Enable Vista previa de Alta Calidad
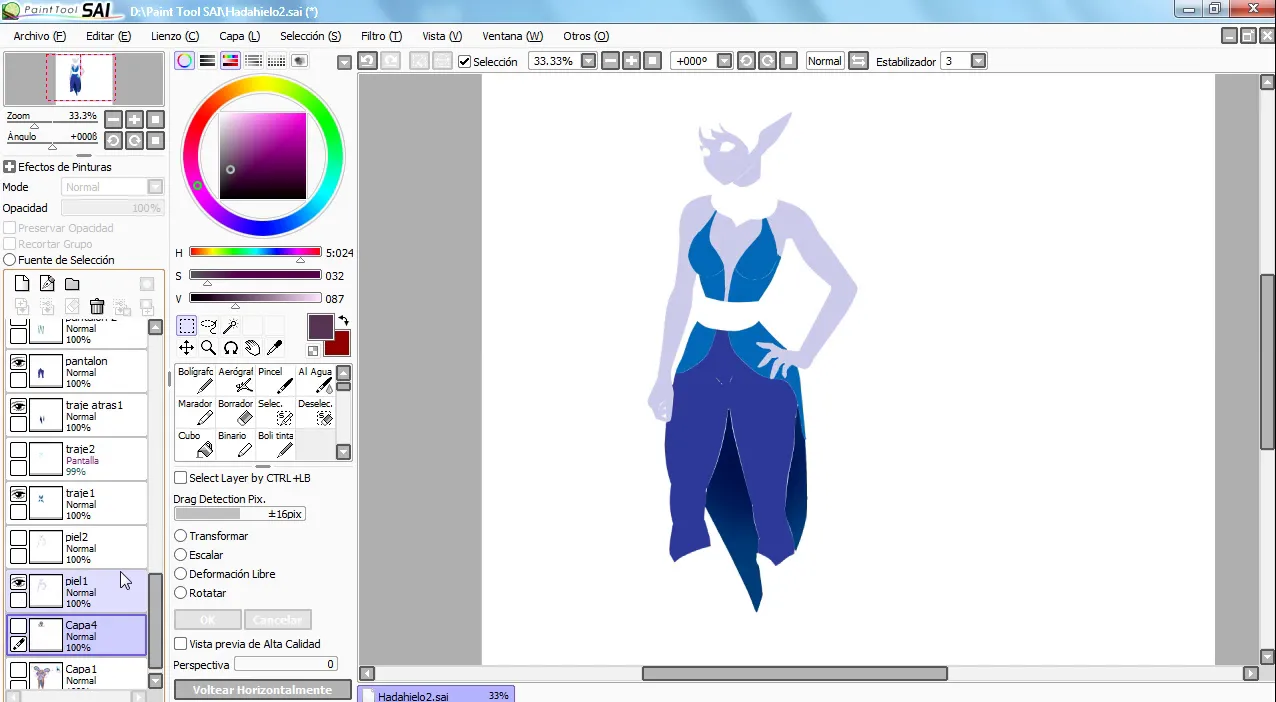Image resolution: width=1276 pixels, height=702 pixels. click(x=181, y=644)
